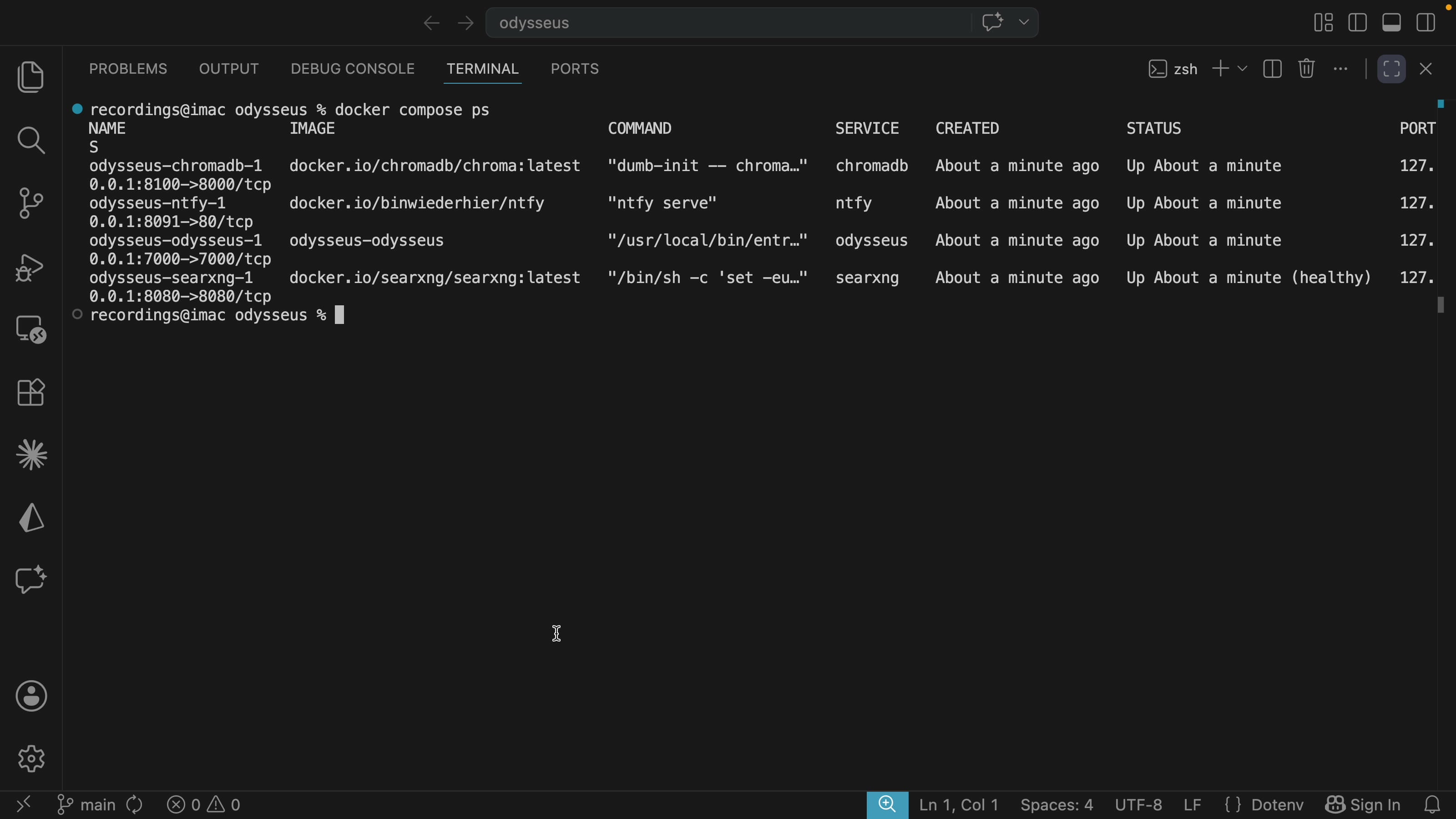Select the TERMINAL tab
This screenshot has width=1456, height=819.
[x=482, y=69]
